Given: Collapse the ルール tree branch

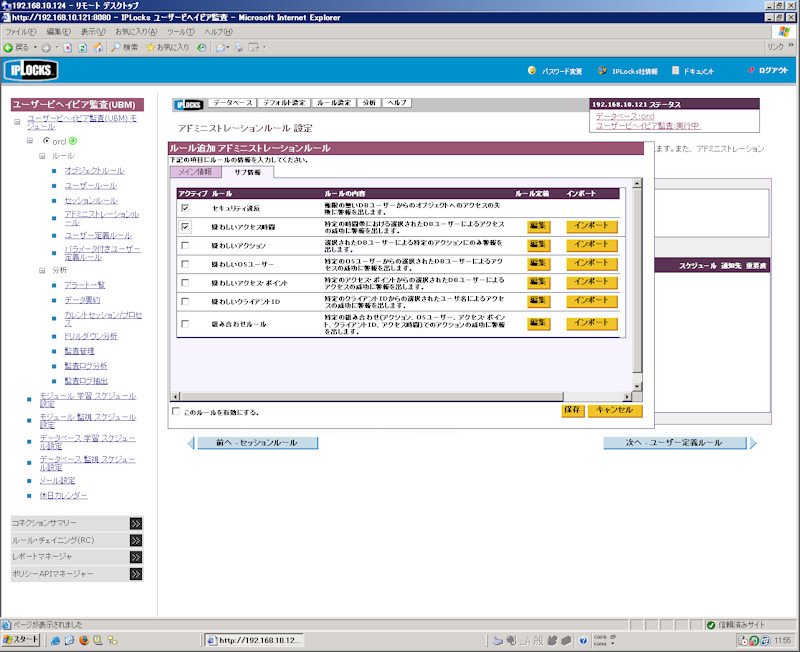Looking at the screenshot, I should tap(42, 156).
